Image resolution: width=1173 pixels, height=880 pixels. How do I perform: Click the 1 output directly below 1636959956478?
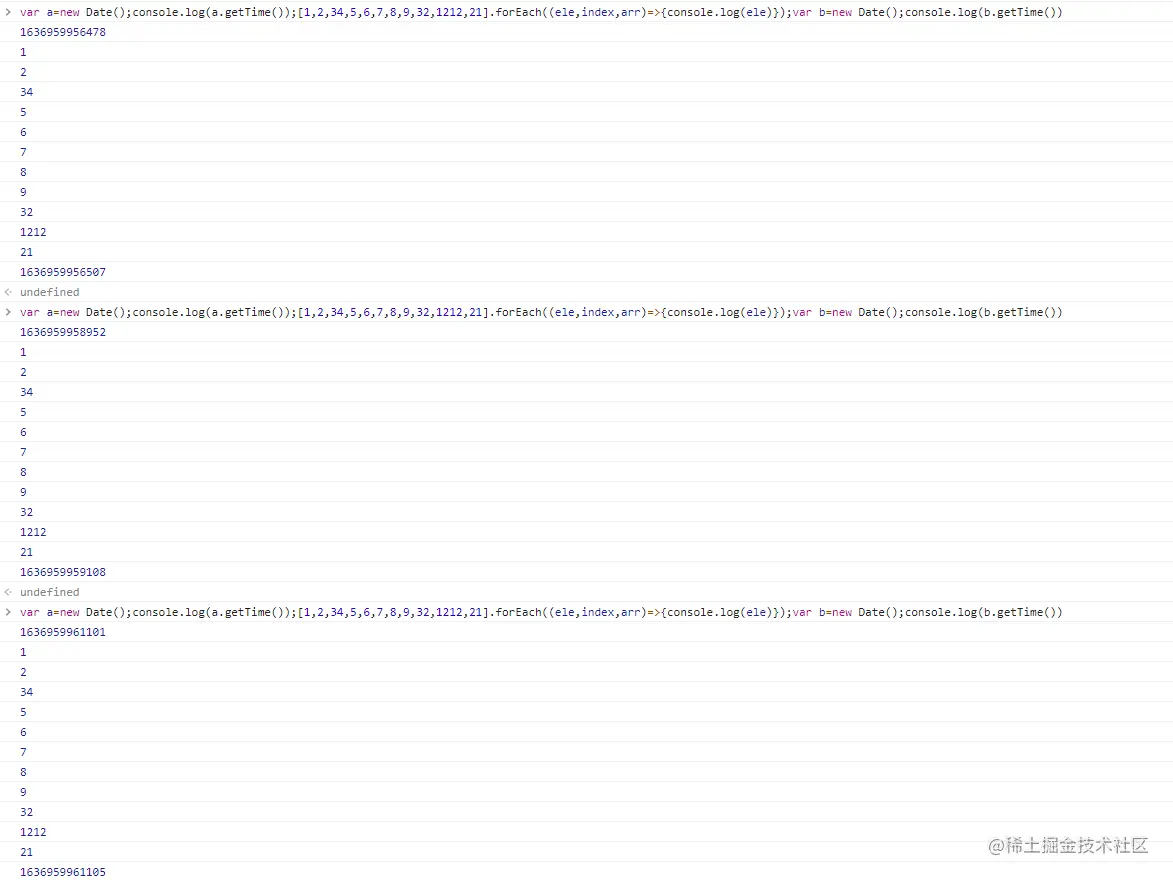pyautogui.click(x=23, y=52)
